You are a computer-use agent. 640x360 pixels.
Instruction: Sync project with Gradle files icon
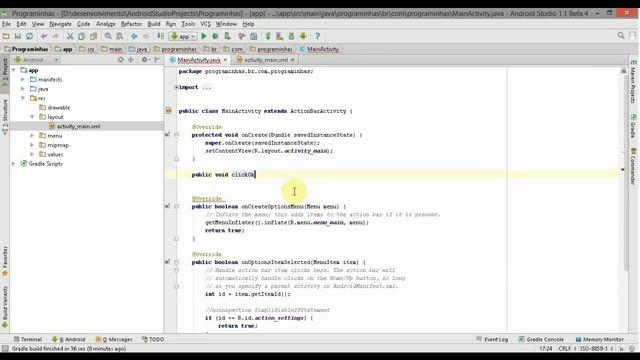point(268,36)
